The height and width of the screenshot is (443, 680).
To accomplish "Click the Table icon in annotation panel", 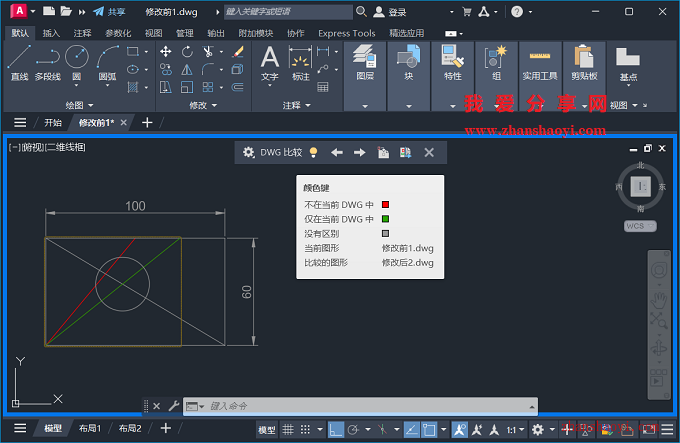I will (x=323, y=87).
